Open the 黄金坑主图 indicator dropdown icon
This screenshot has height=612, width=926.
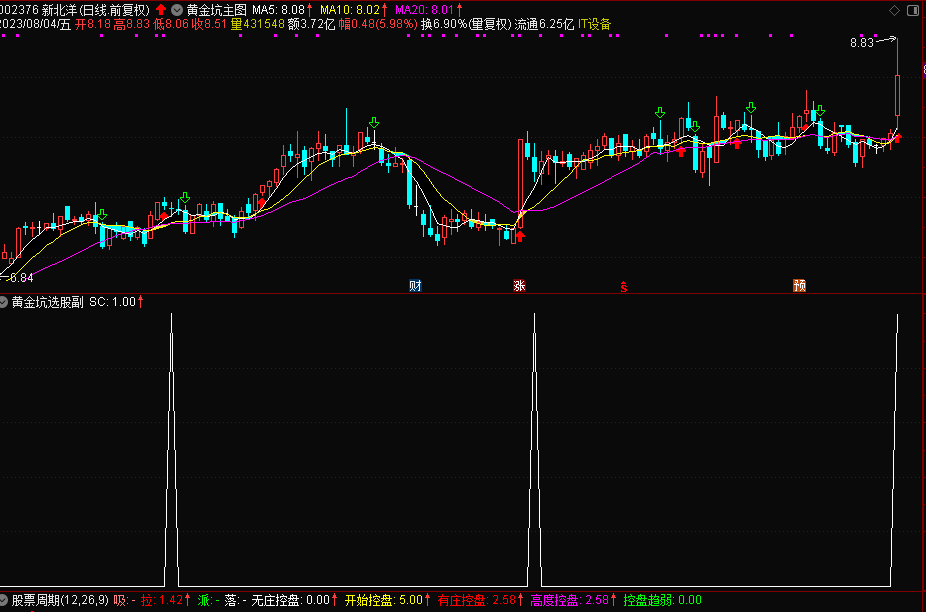pyautogui.click(x=177, y=10)
